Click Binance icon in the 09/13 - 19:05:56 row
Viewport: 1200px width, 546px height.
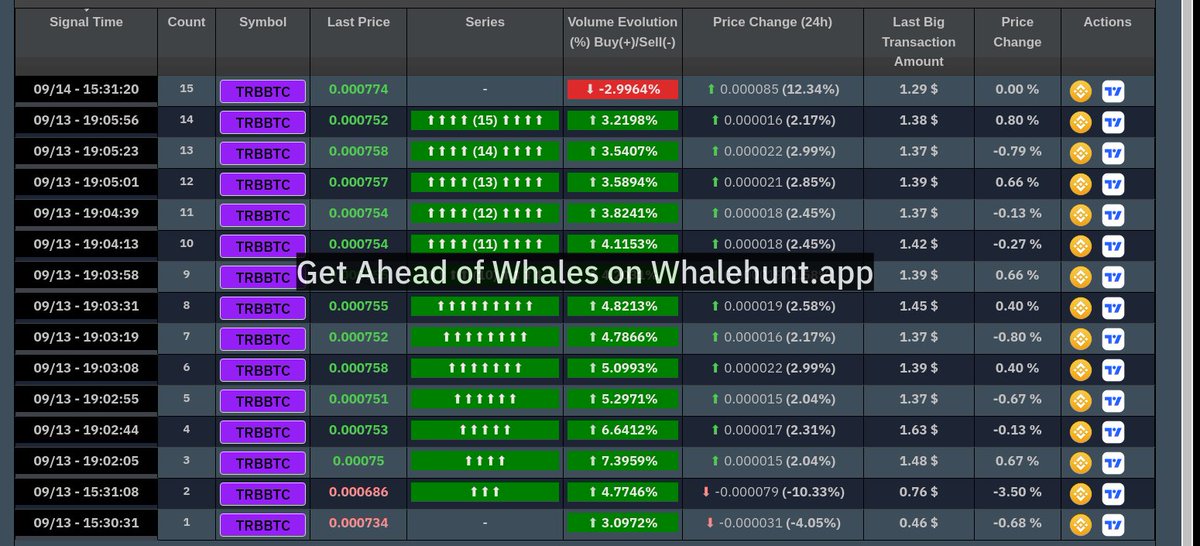tap(1080, 122)
